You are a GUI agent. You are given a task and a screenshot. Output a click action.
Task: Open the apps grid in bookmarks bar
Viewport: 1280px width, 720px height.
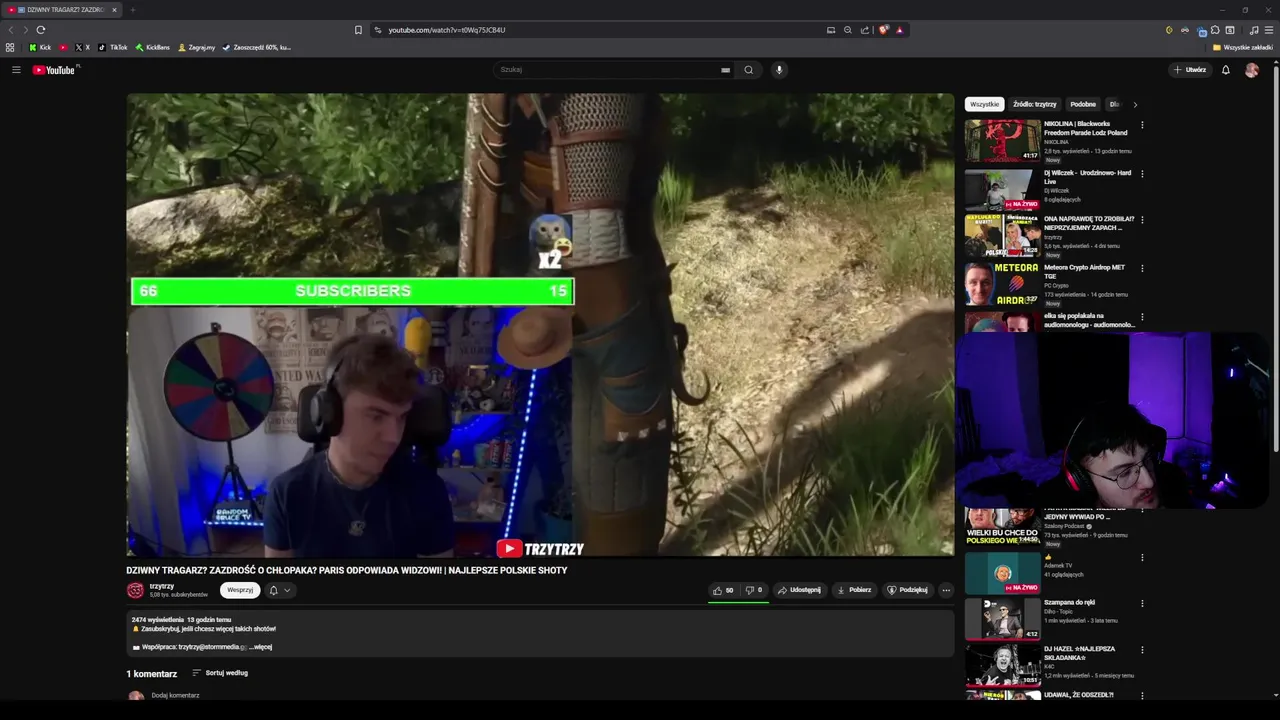[10, 47]
